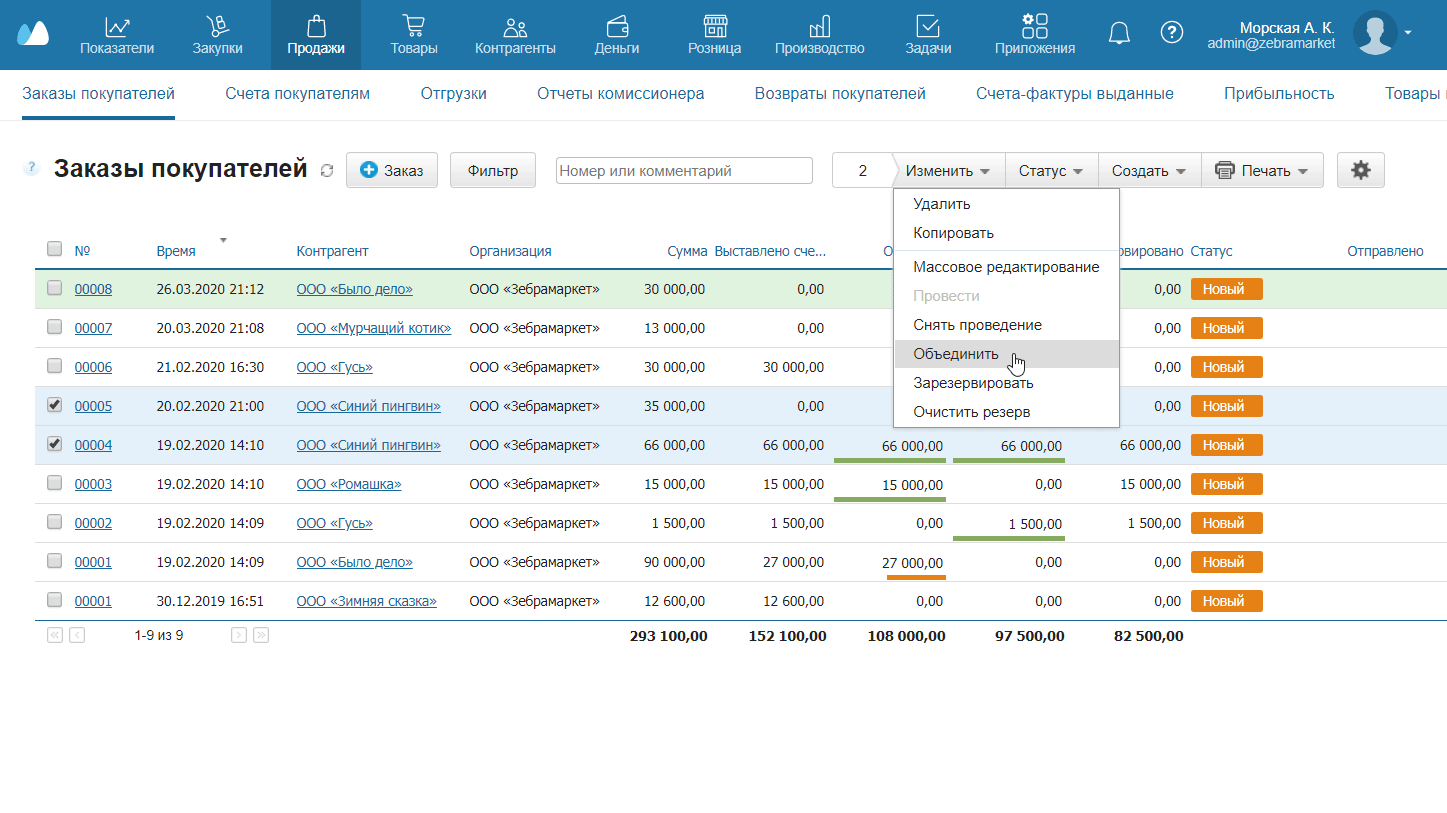The width and height of the screenshot is (1447, 813).
Task: Switch to the Отгрузки tab
Action: (x=453, y=94)
